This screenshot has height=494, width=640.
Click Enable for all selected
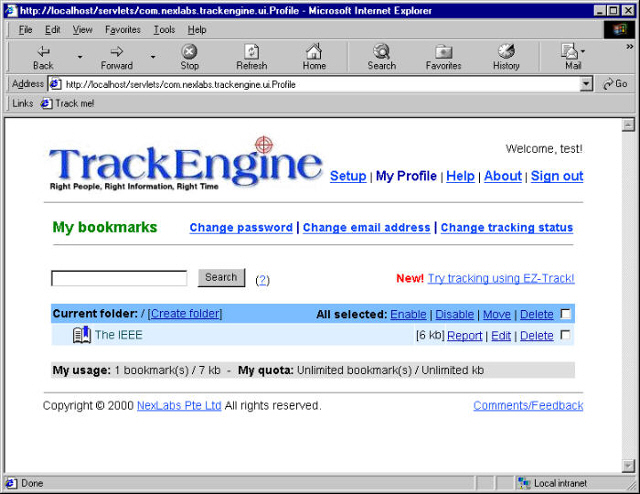point(409,314)
